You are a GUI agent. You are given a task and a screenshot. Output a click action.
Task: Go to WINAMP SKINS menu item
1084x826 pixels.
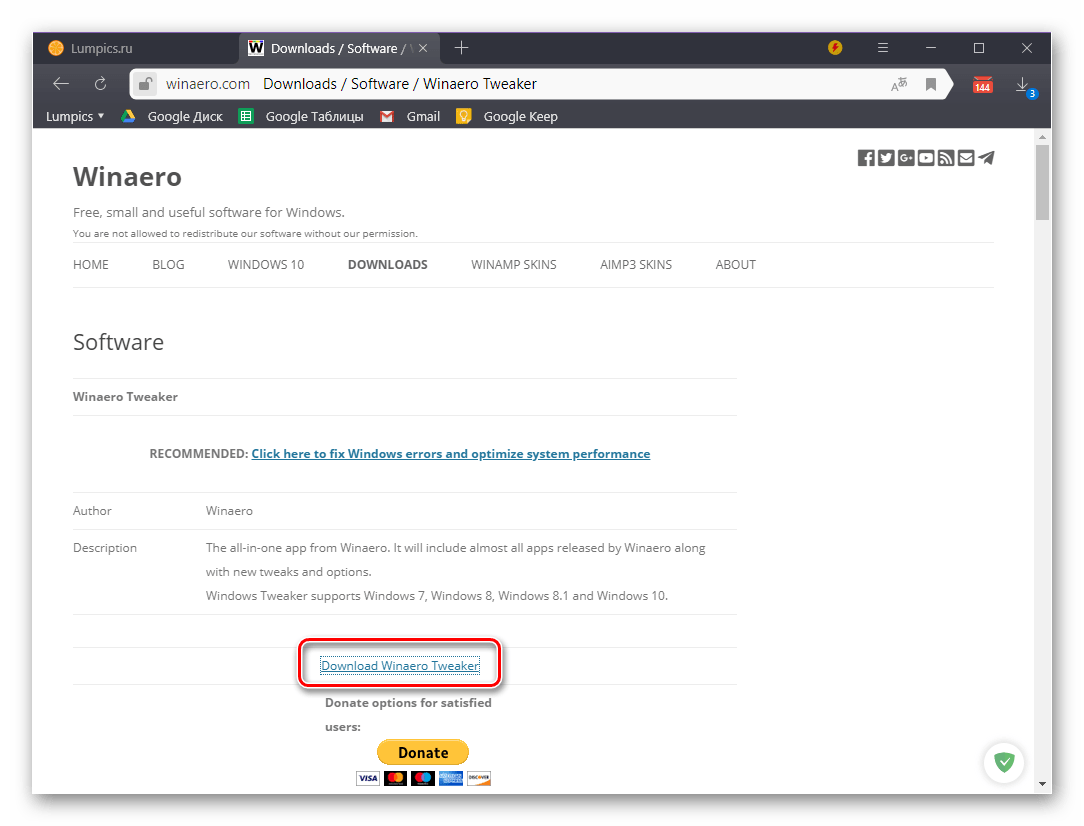tap(513, 265)
